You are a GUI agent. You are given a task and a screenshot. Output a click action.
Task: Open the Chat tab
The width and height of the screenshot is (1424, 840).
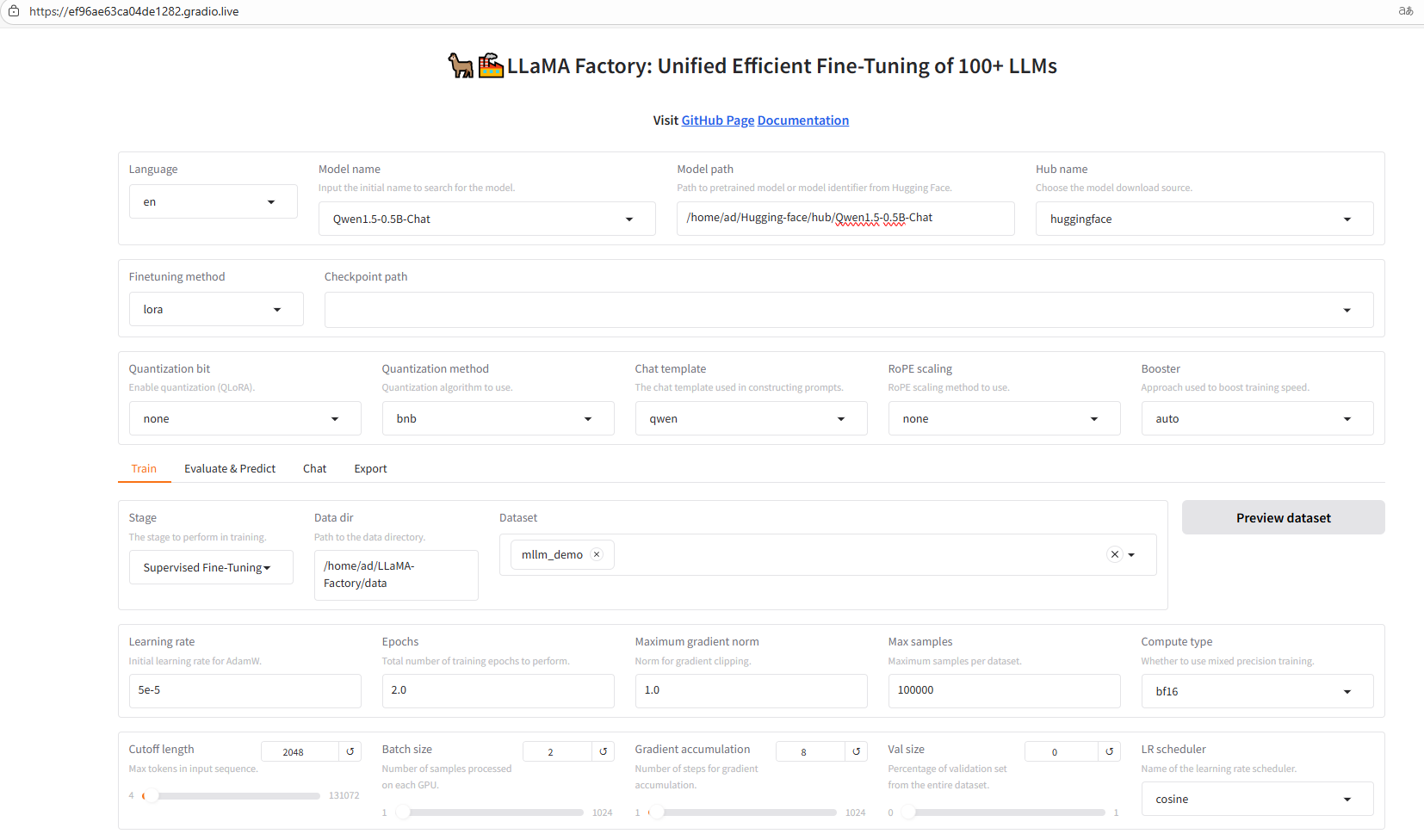(x=314, y=468)
